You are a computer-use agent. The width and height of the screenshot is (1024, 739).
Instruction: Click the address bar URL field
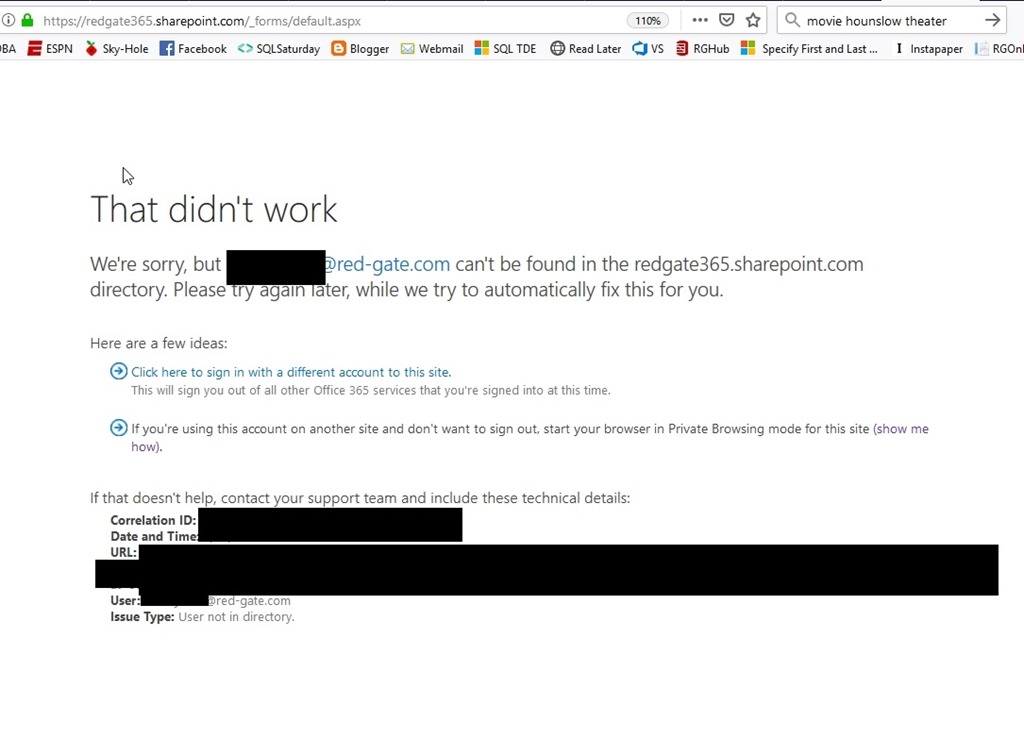coord(300,20)
